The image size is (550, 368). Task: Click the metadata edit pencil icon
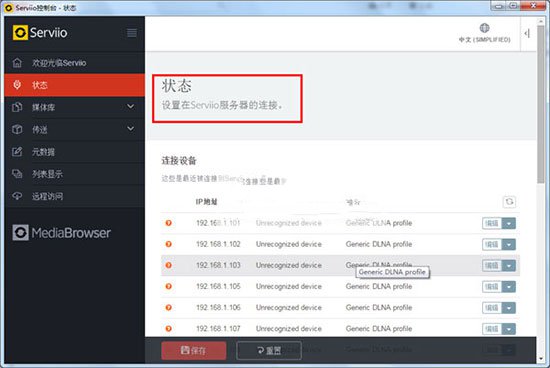17,152
